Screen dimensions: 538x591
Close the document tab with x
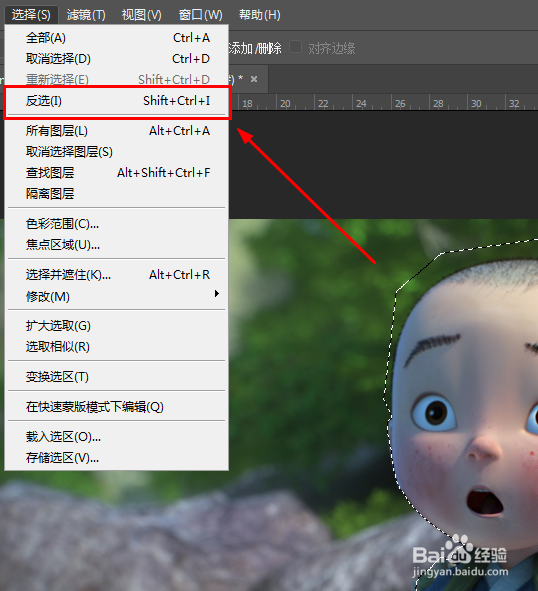pos(254,79)
